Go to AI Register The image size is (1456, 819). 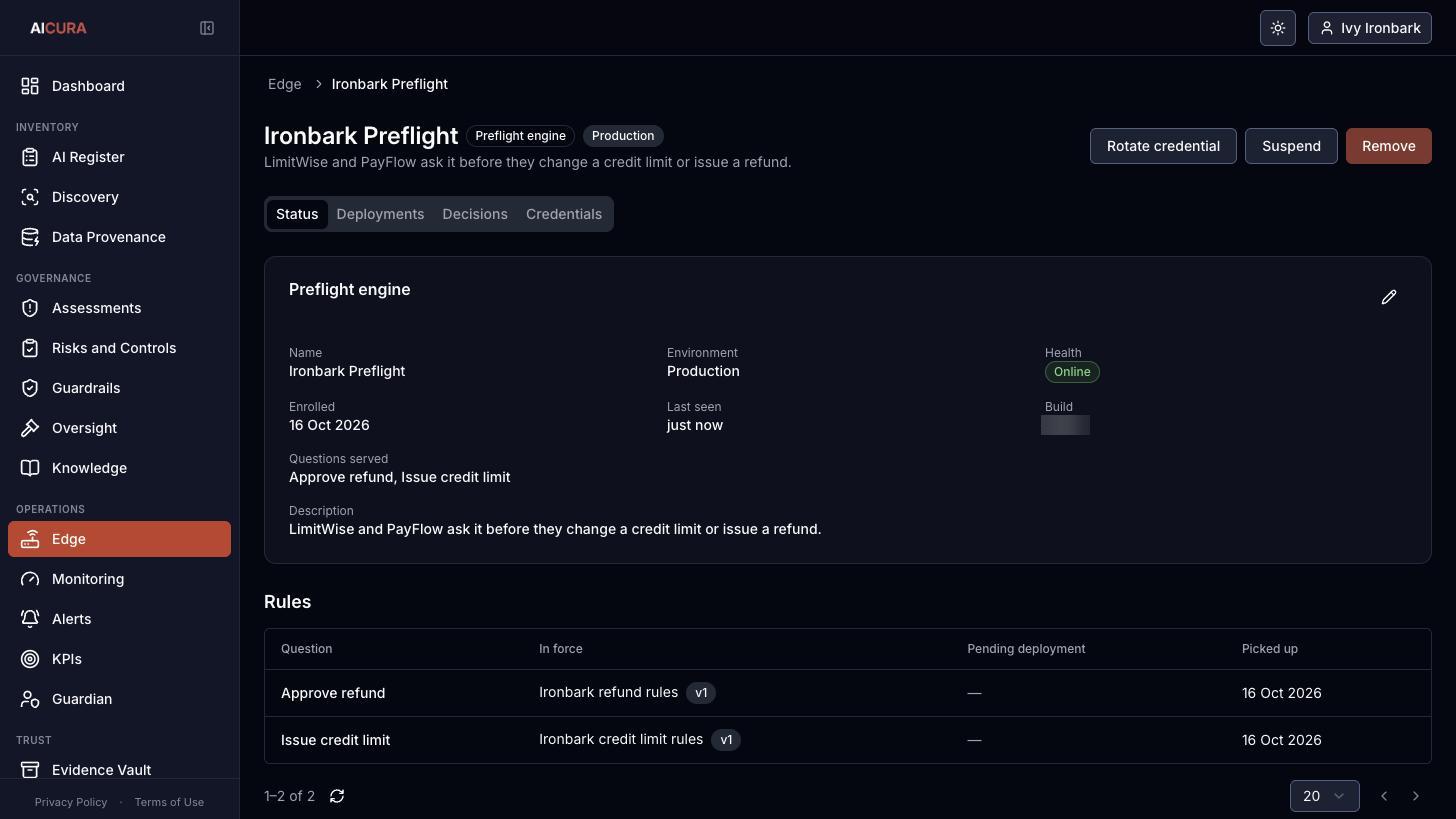[x=119, y=157]
